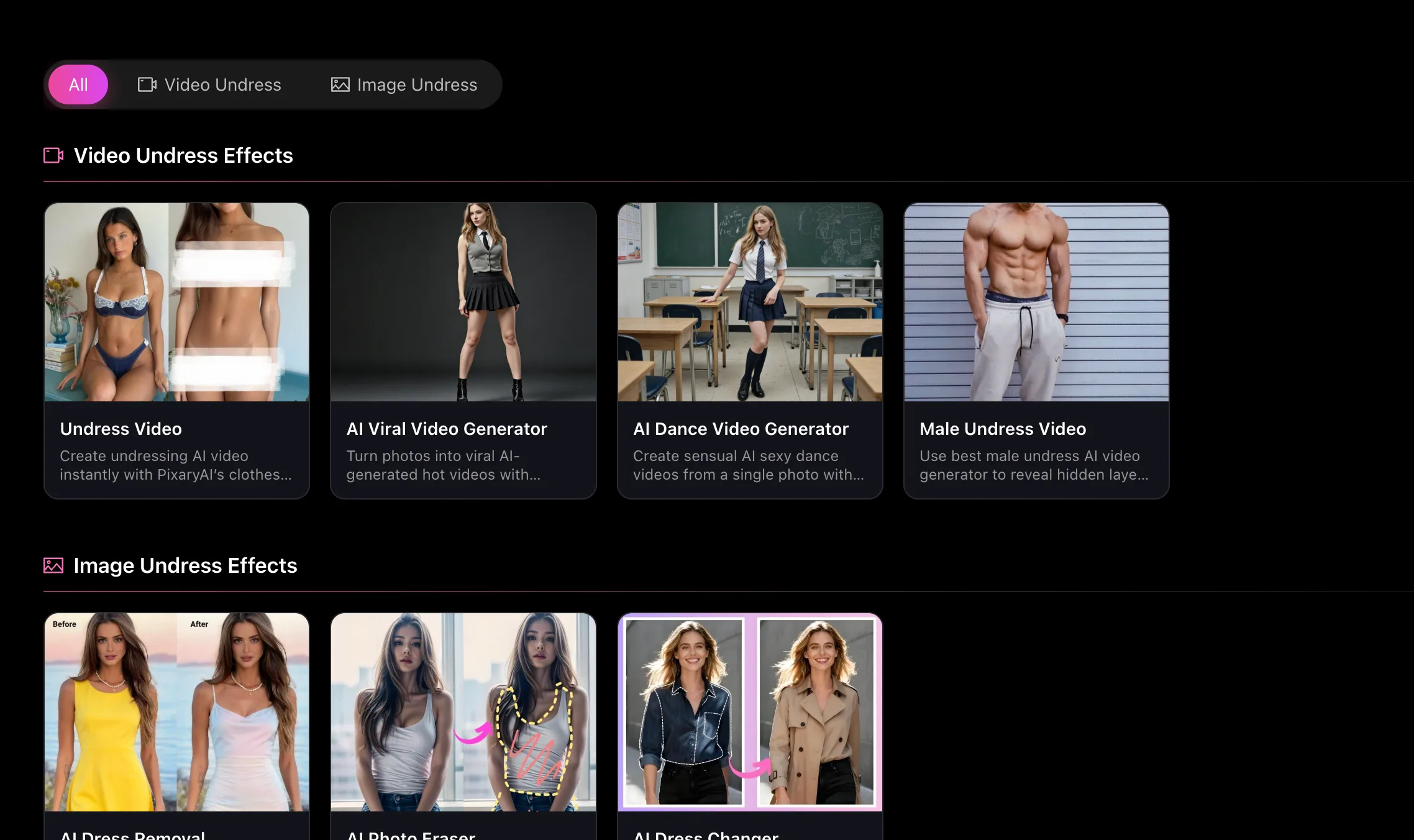Open the Male Undress Video thumbnail
Viewport: 1414px width, 840px height.
[x=1036, y=302]
